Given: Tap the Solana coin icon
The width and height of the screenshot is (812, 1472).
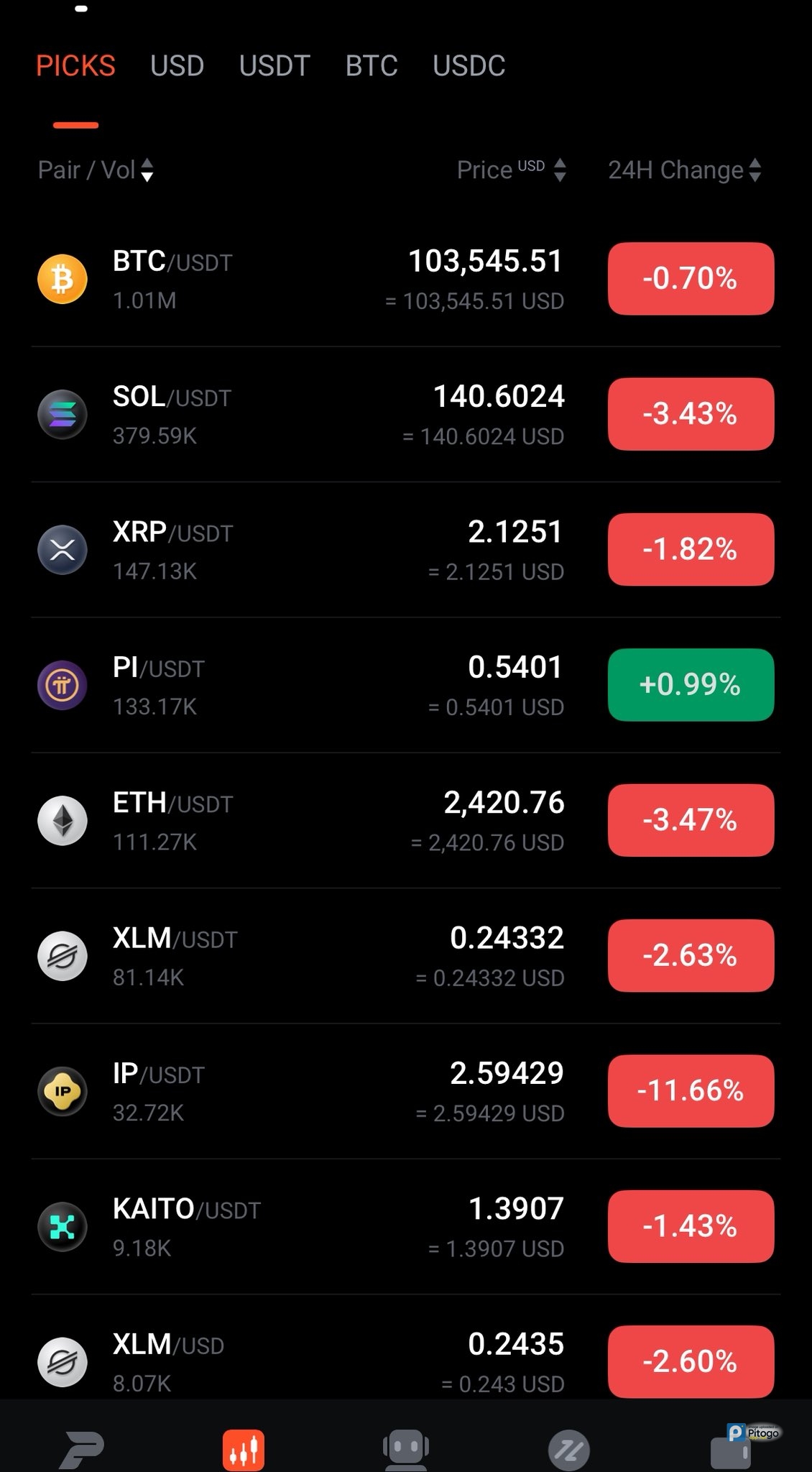Looking at the screenshot, I should click(63, 414).
